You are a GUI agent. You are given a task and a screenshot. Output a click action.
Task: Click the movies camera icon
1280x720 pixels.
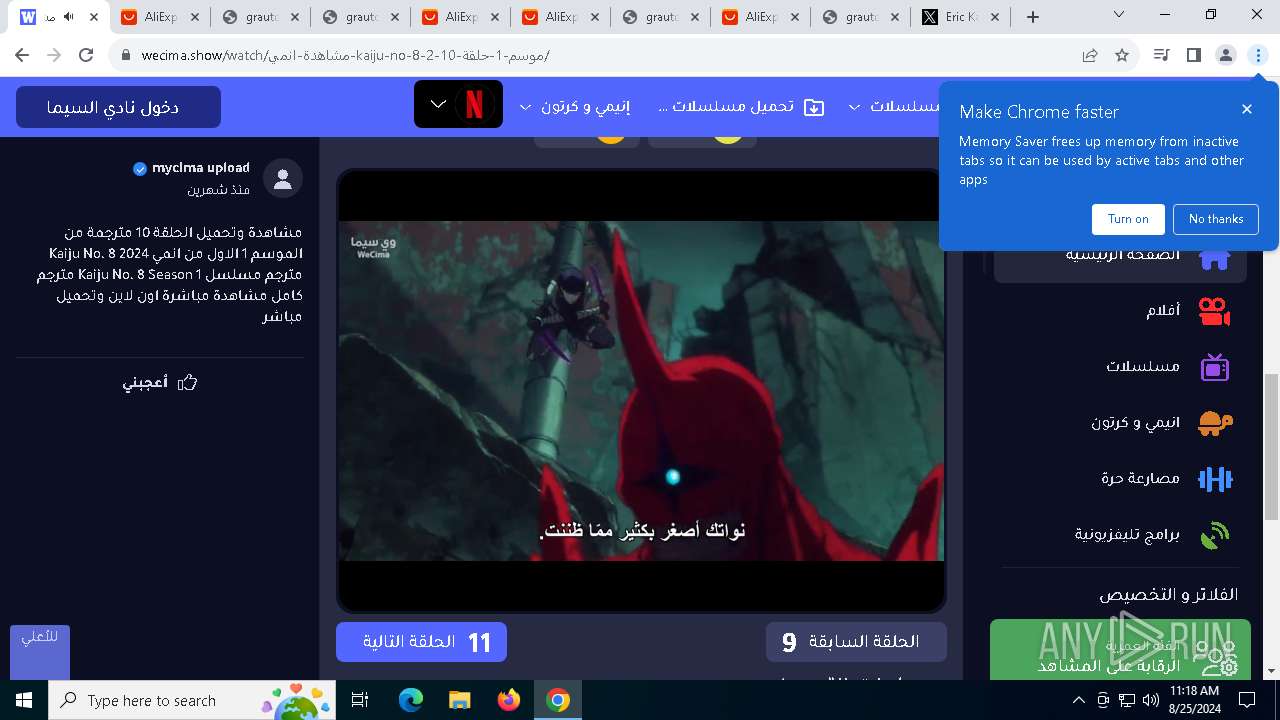[1214, 312]
